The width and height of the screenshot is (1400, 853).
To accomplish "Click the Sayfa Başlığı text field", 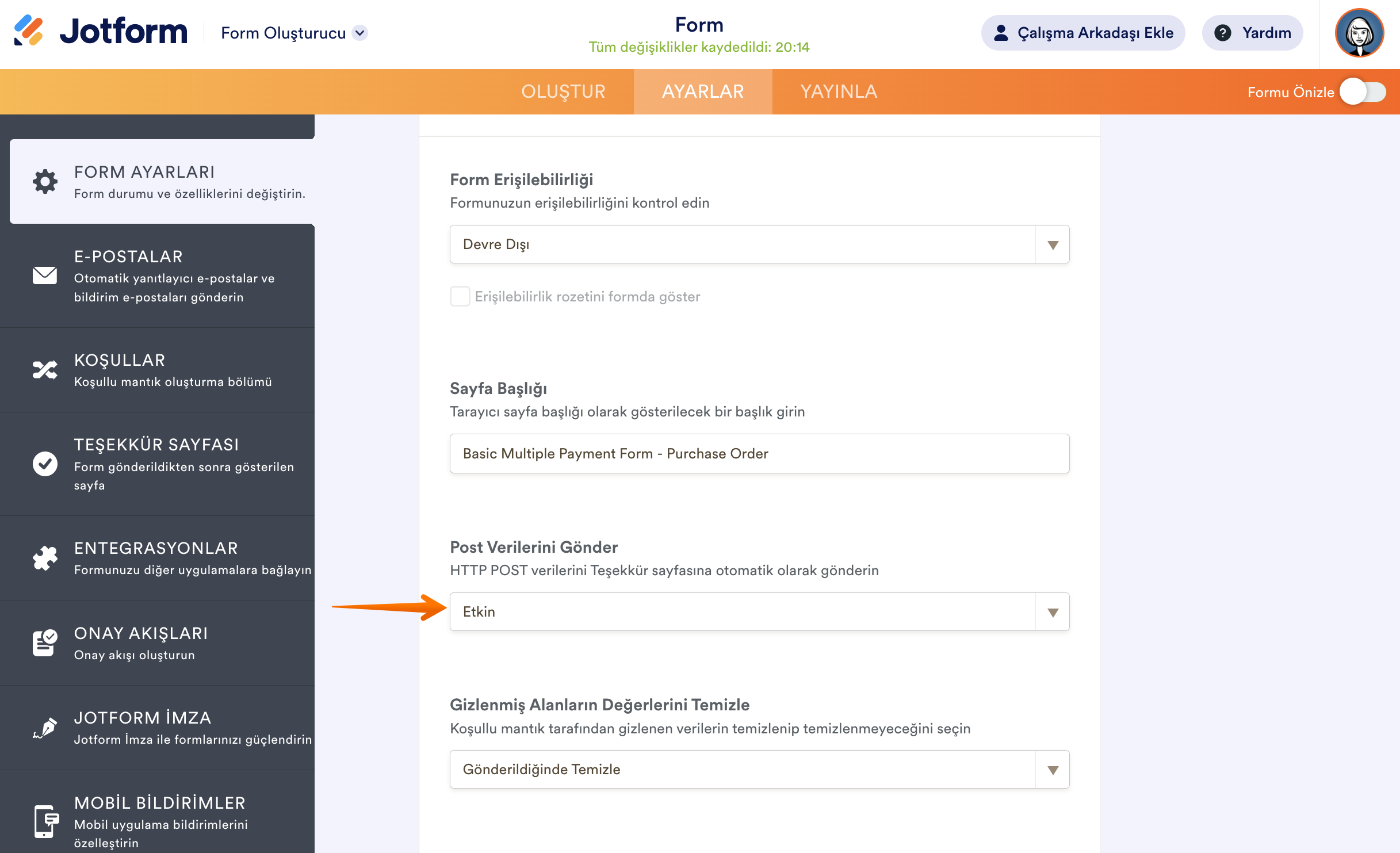I will tap(759, 454).
